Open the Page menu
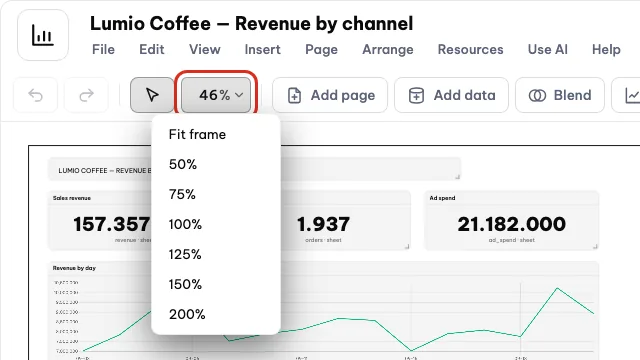This screenshot has width=640, height=360. 321,49
